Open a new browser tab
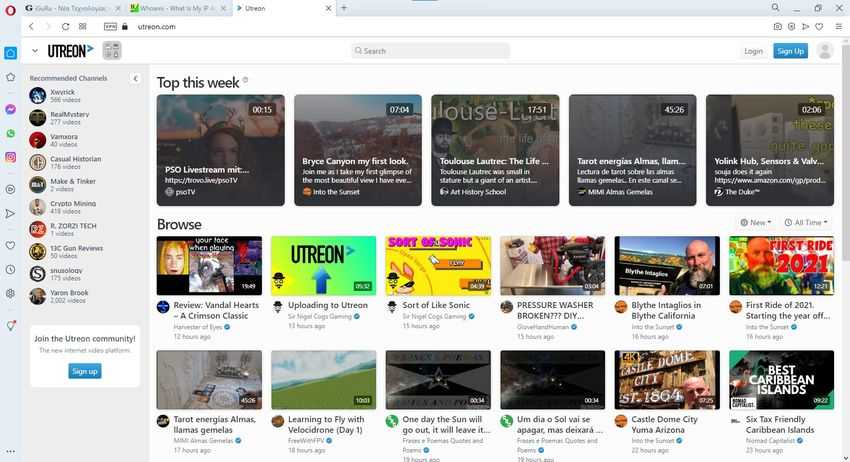This screenshot has width=850, height=462. point(344,8)
